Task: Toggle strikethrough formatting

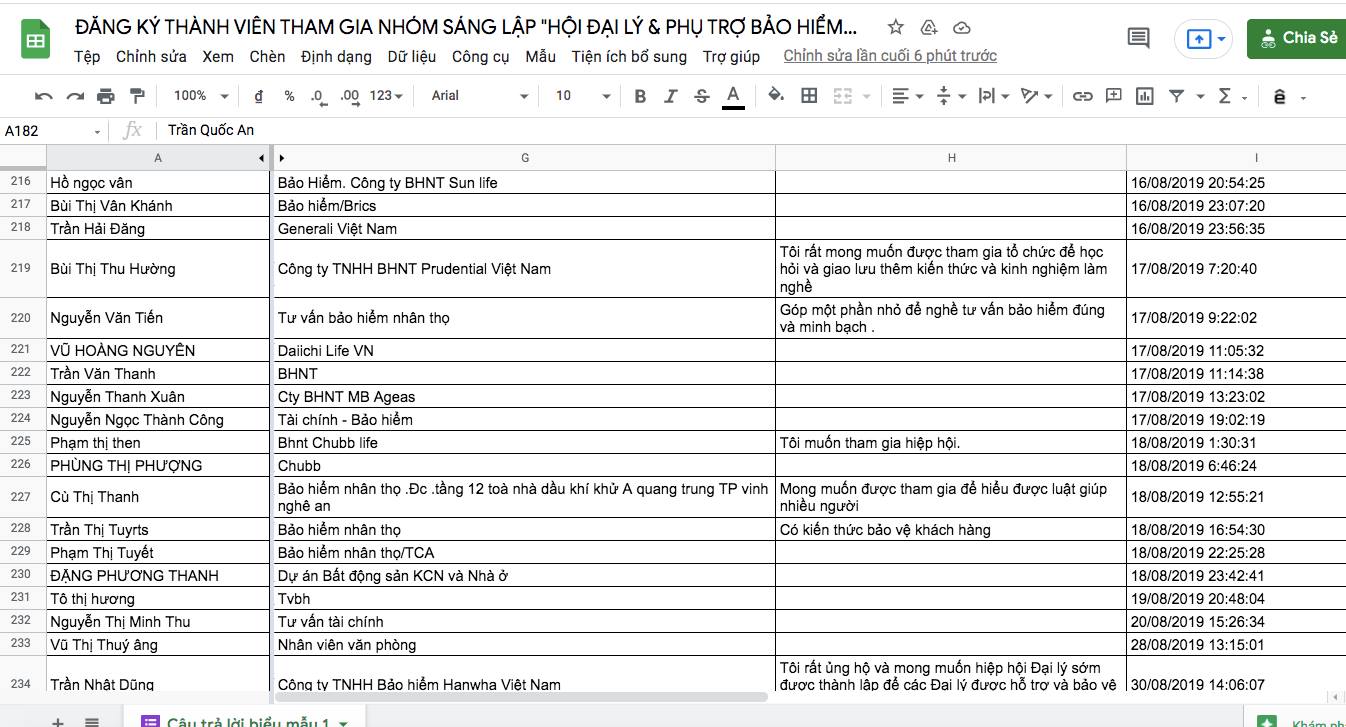Action: tap(702, 96)
